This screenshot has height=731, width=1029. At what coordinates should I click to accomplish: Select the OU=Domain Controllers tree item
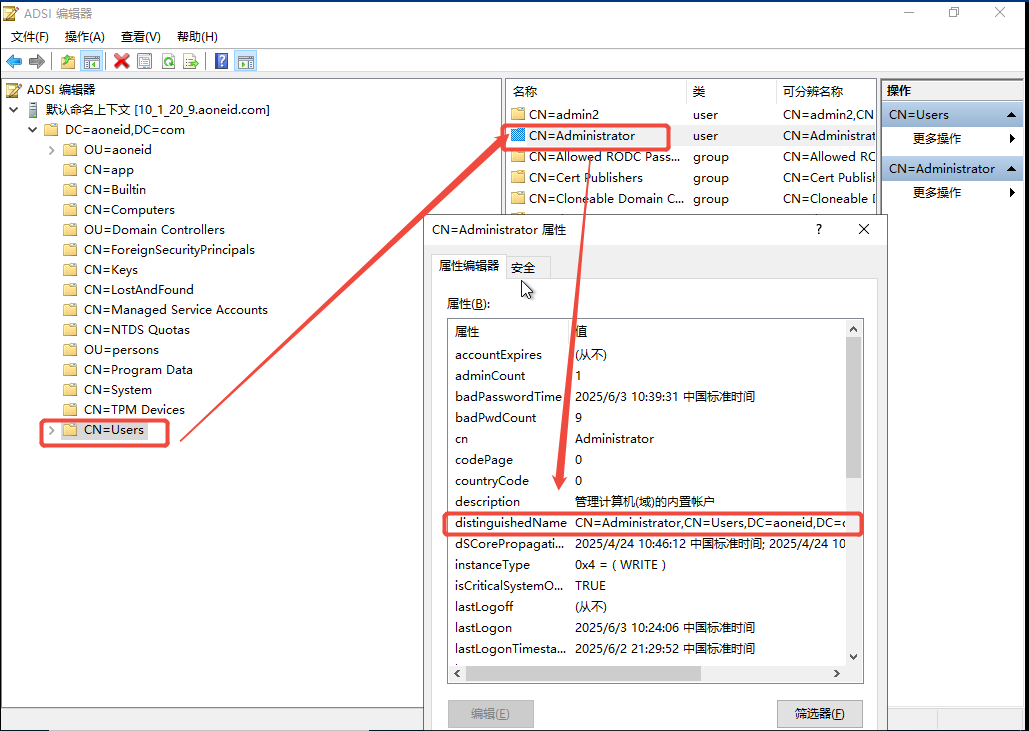tap(154, 230)
